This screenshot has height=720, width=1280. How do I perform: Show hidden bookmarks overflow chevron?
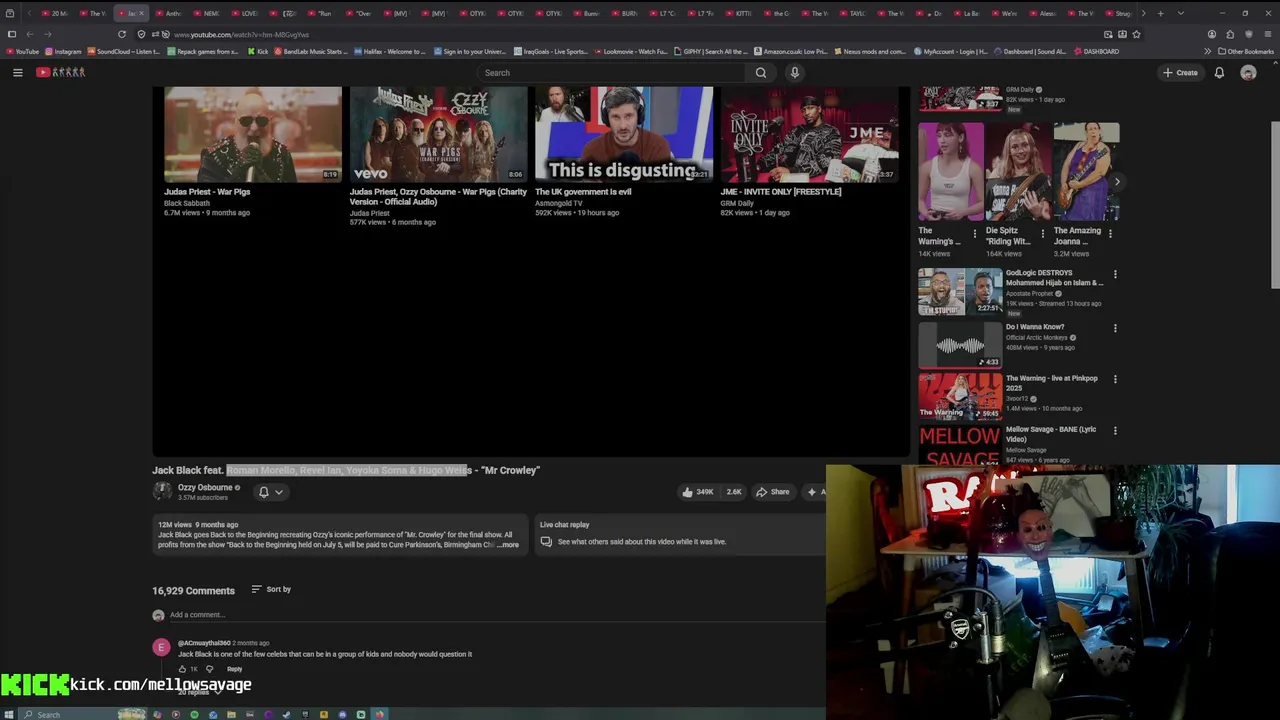click(x=1207, y=51)
